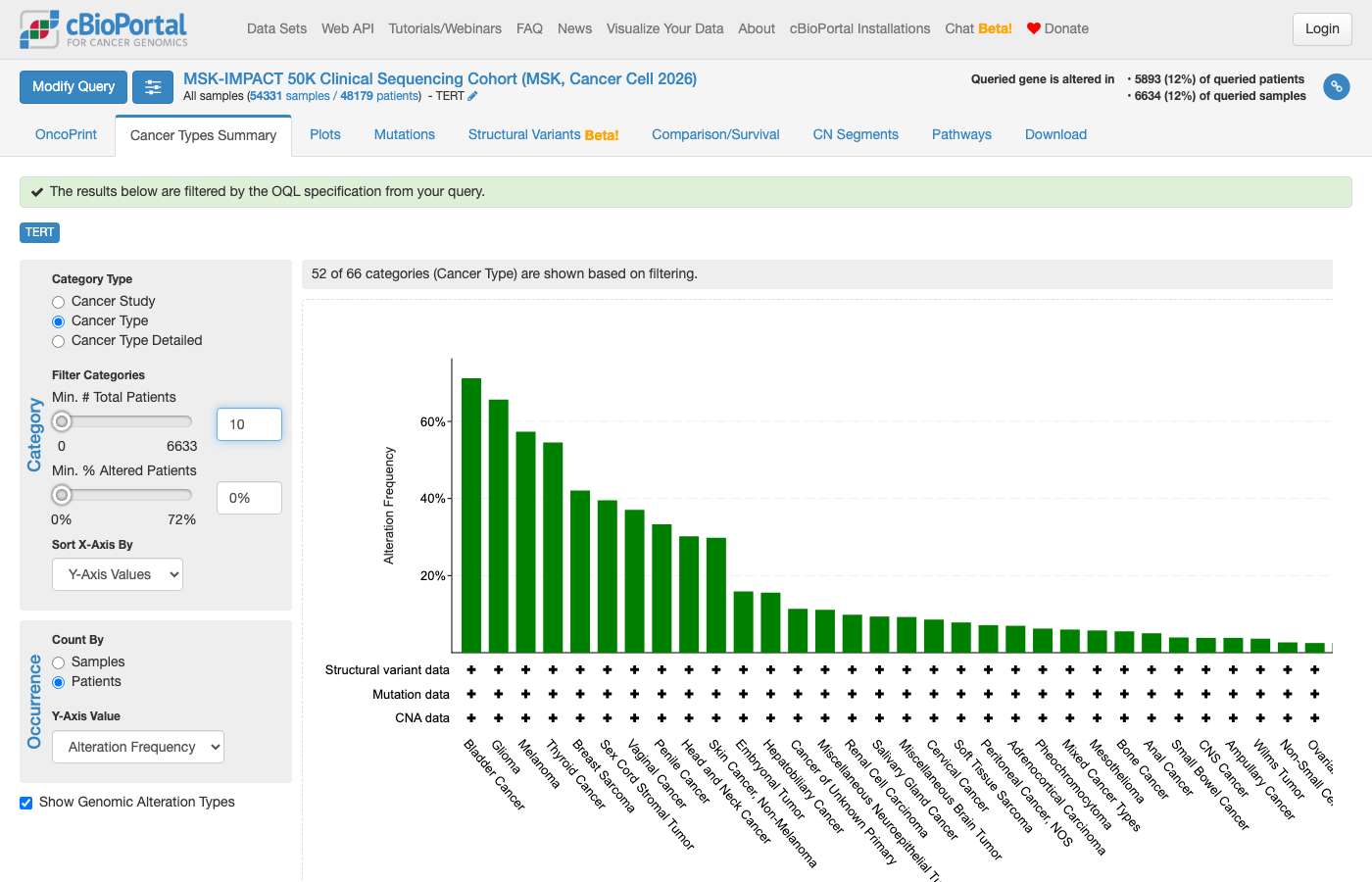Image resolution: width=1372 pixels, height=882 pixels.
Task: Open Chat Beta in top navigation
Action: [x=978, y=28]
